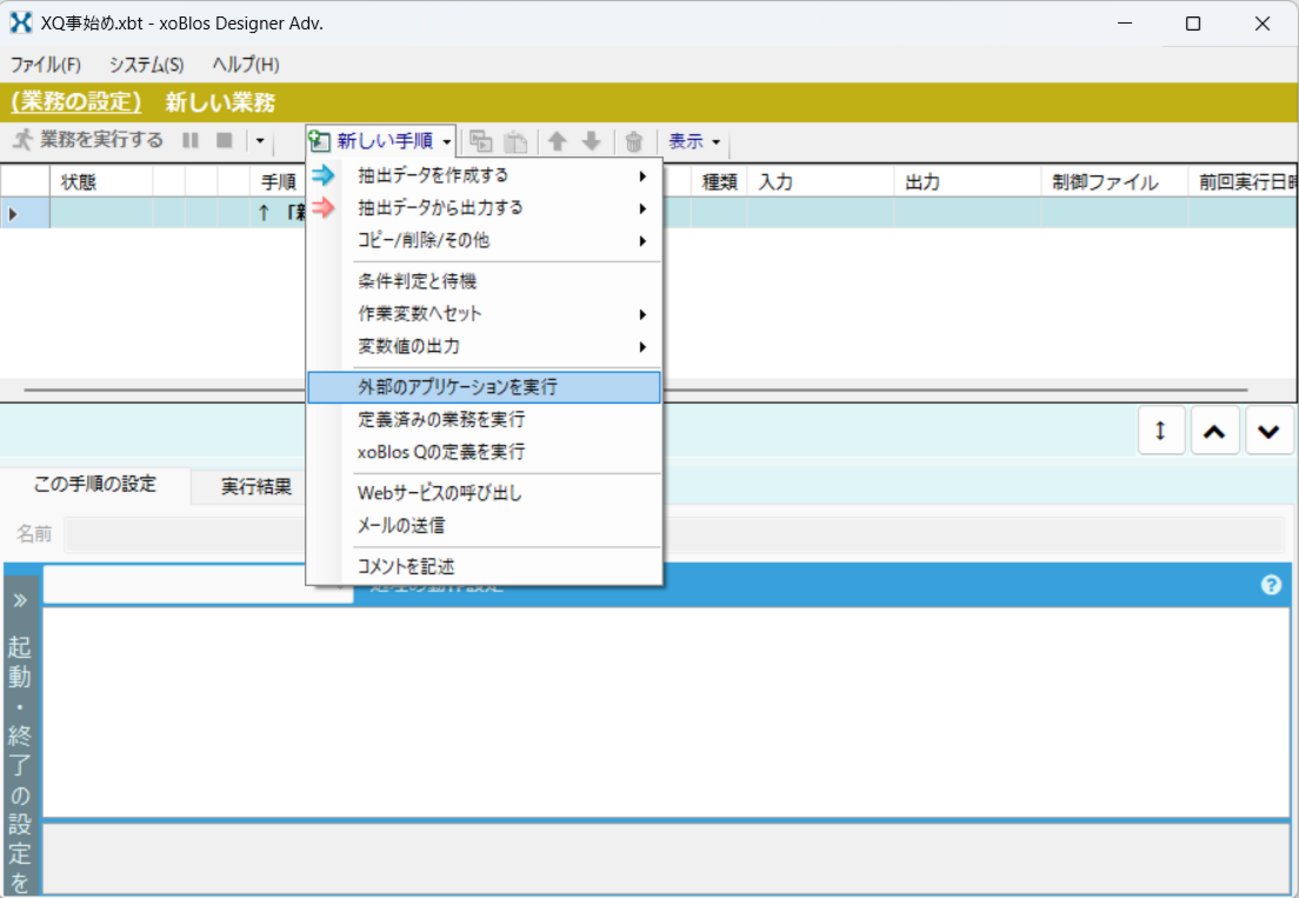Click the blue help question mark icon

click(x=1271, y=585)
